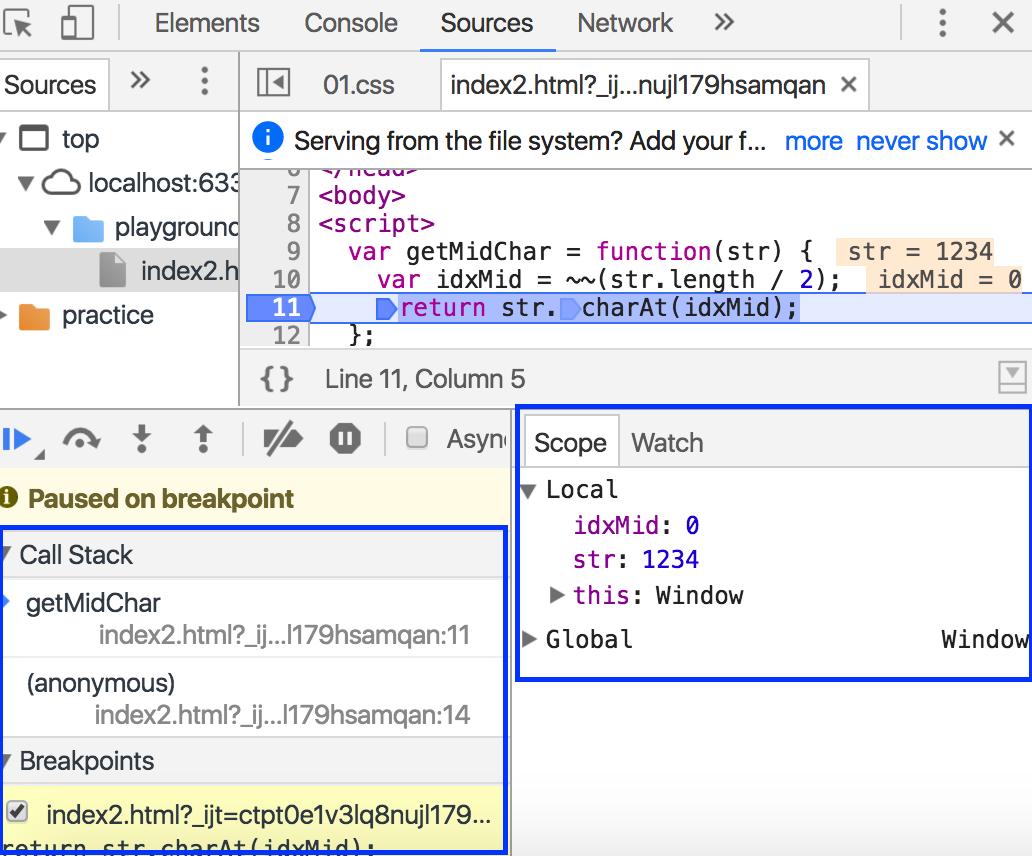The width and height of the screenshot is (1032, 856).
Task: Show more DevTools tabs chevron
Action: [x=724, y=22]
